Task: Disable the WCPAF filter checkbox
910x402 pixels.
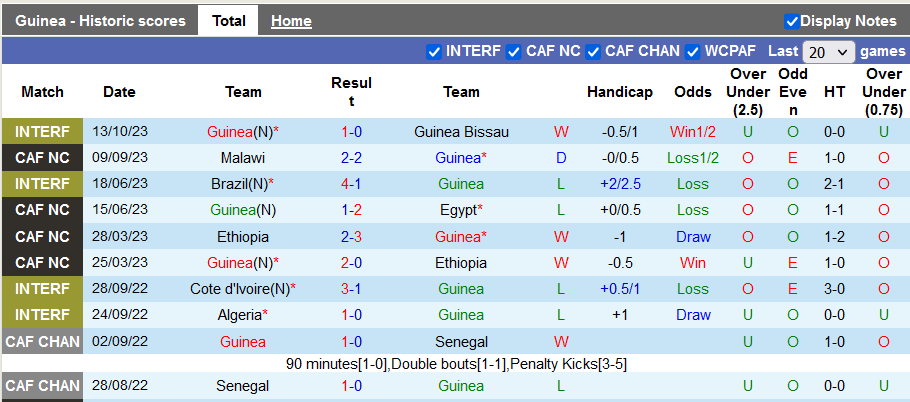Action: (692, 51)
